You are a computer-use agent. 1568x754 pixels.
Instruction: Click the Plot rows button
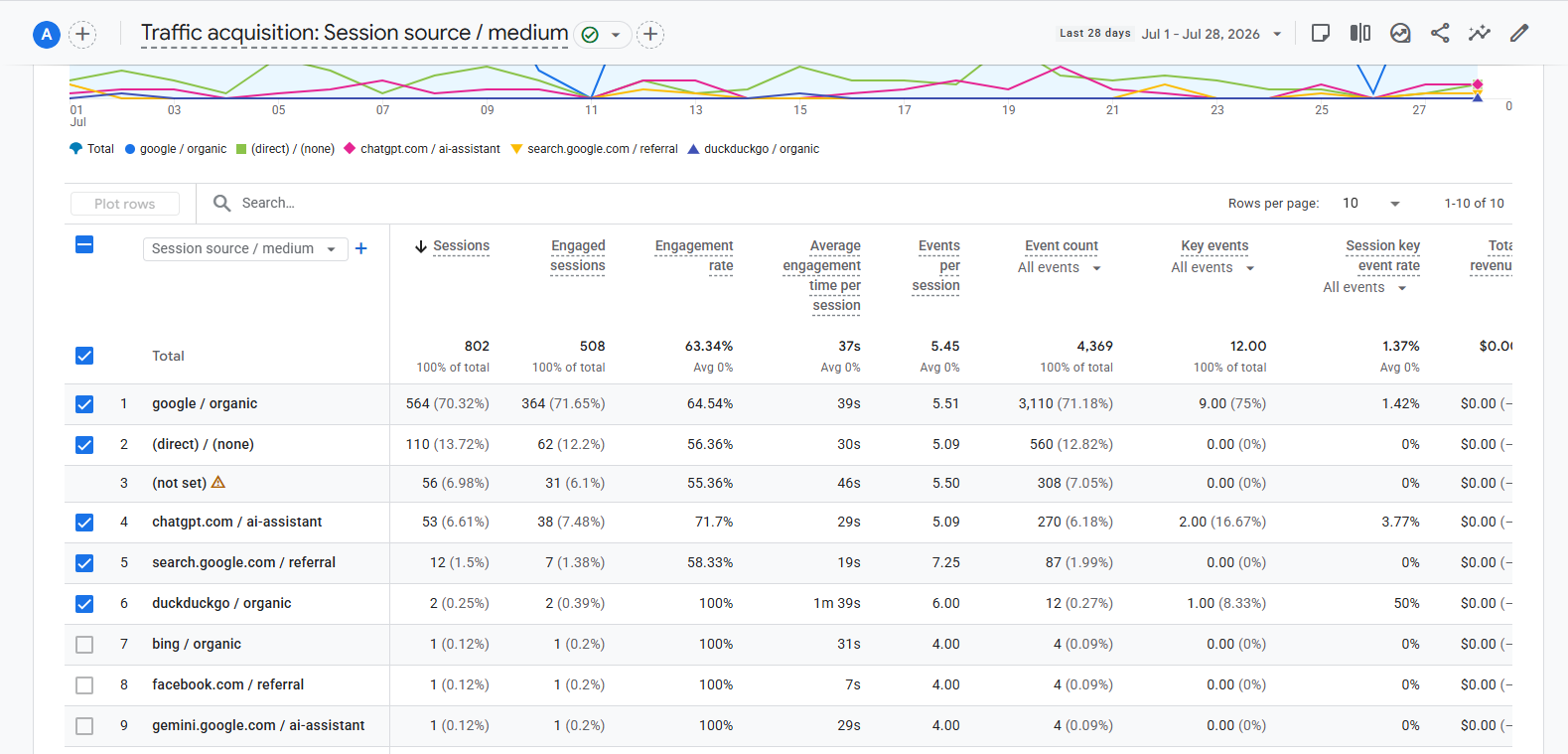tap(125, 204)
